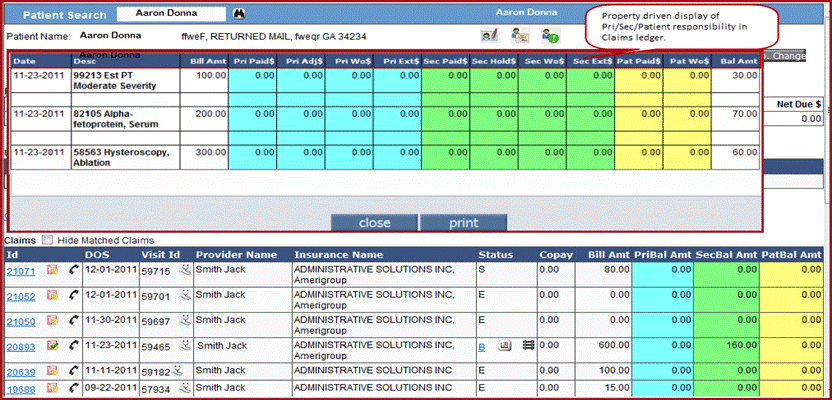
Task: Click the DOS column header
Action: 97,255
